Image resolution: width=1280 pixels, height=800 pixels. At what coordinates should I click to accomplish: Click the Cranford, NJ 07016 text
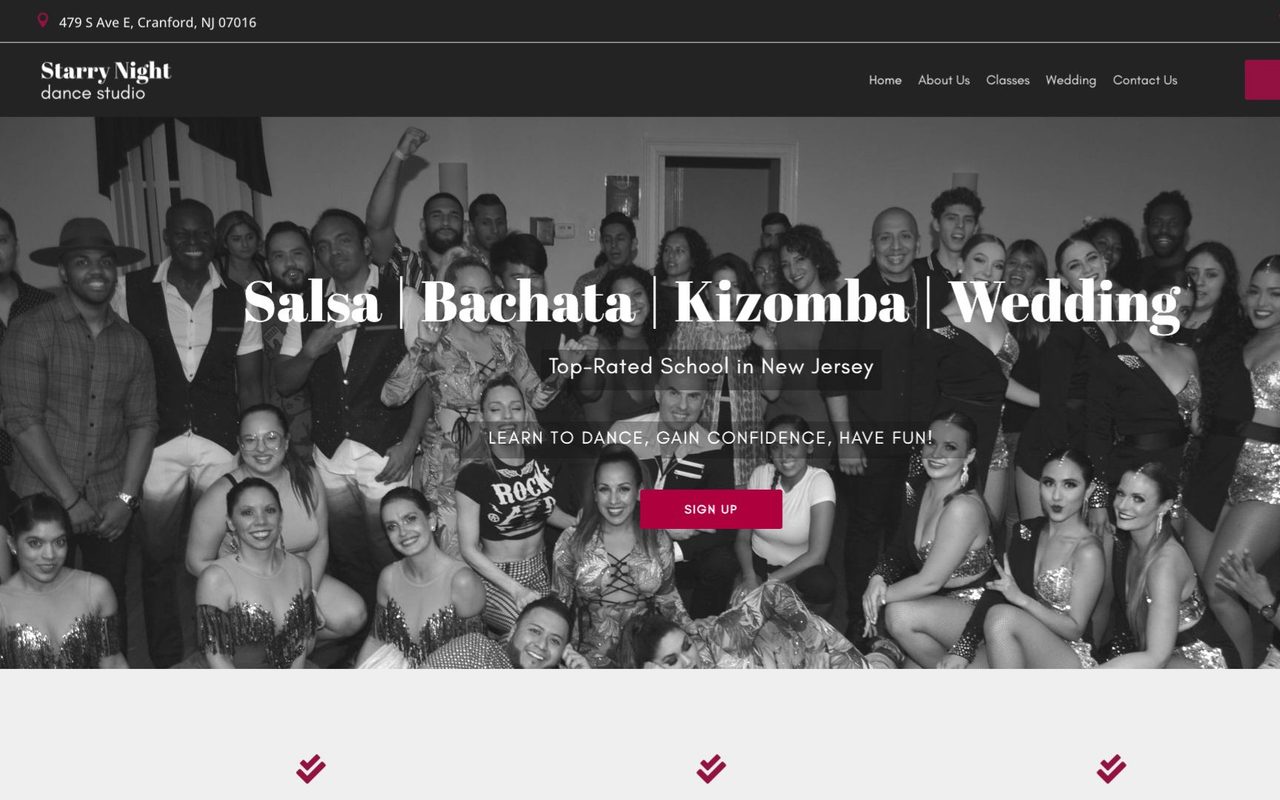click(x=197, y=22)
